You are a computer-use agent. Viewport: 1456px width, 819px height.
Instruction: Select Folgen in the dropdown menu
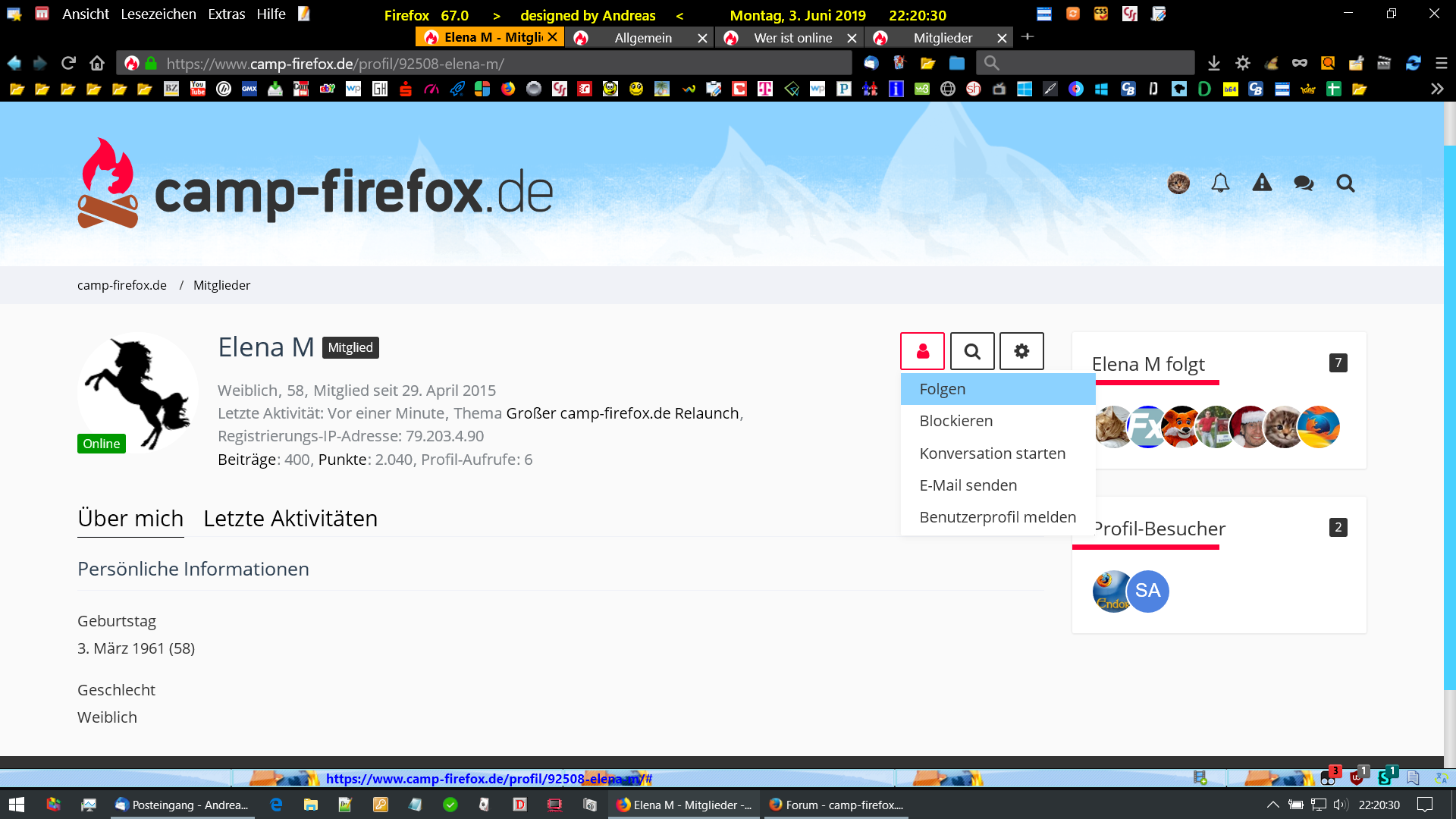(x=943, y=389)
